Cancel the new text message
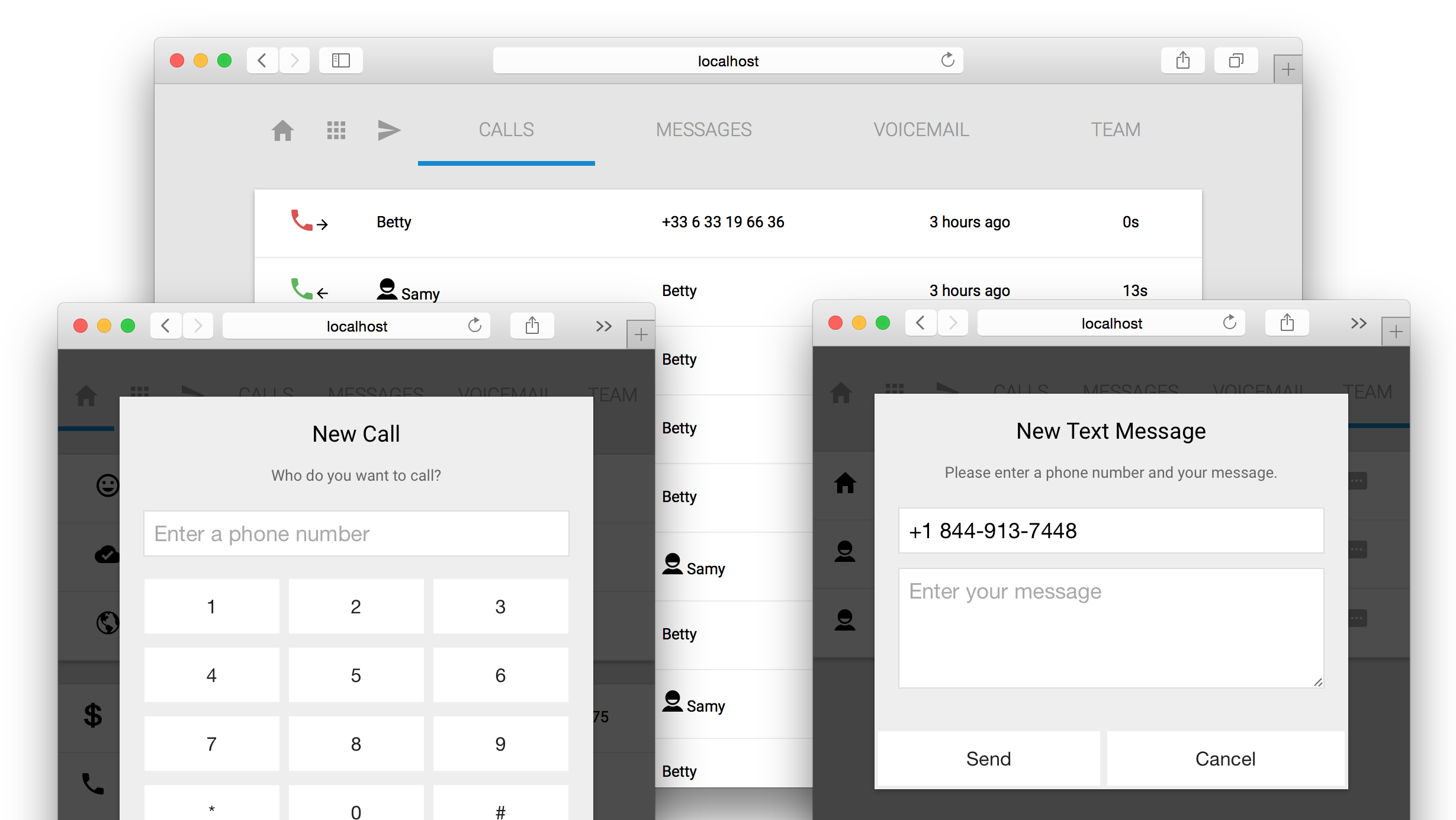1456x820 pixels. click(1225, 758)
